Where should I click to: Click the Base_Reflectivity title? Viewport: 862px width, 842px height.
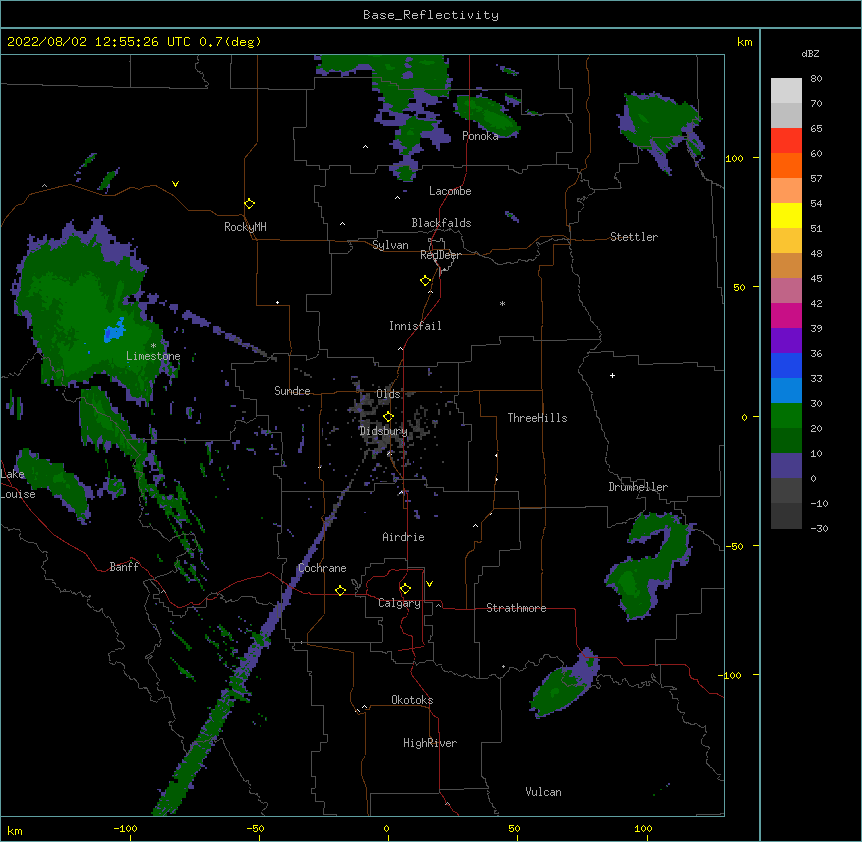coord(431,15)
